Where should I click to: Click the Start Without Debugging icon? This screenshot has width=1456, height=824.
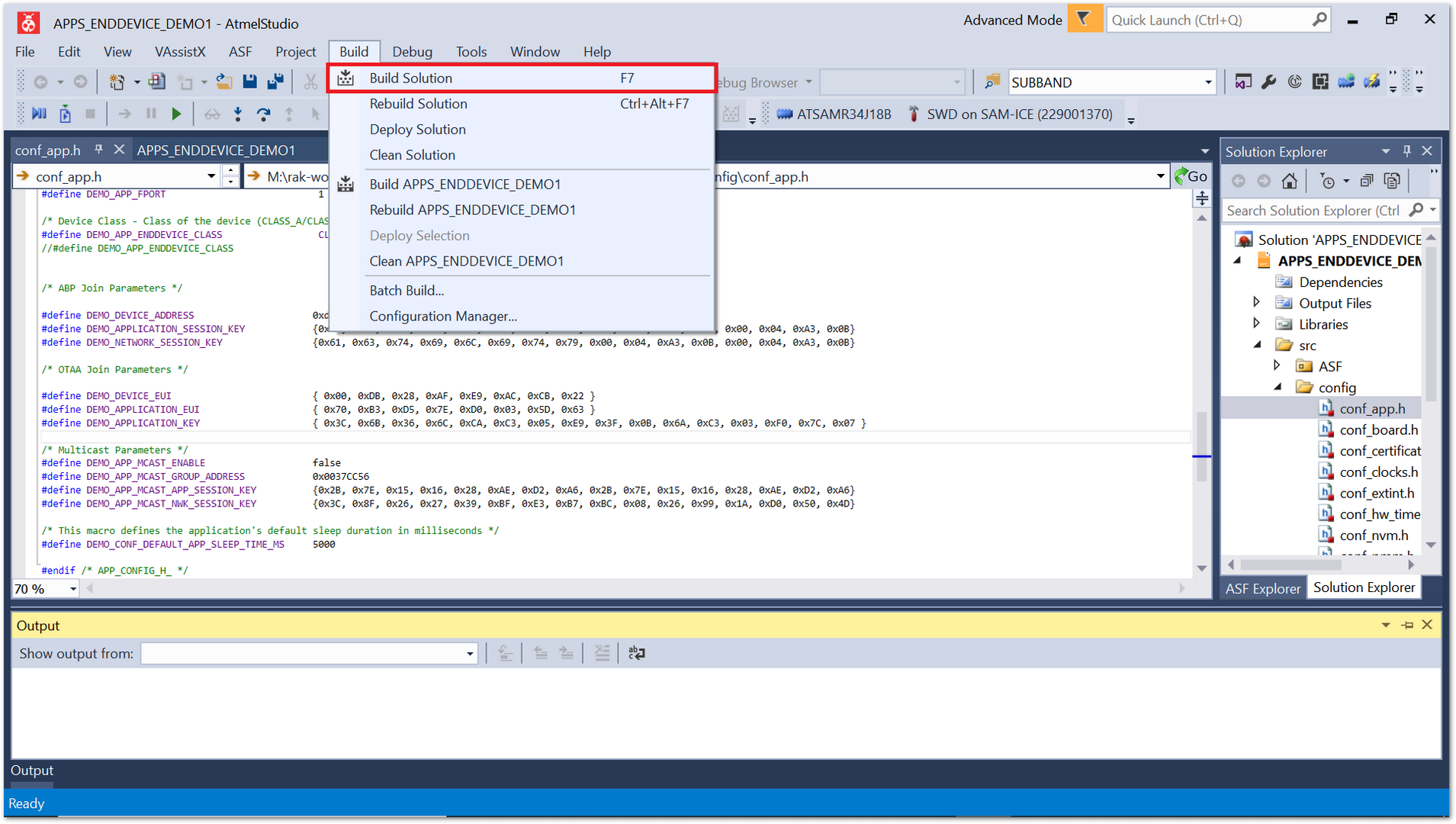(x=66, y=114)
